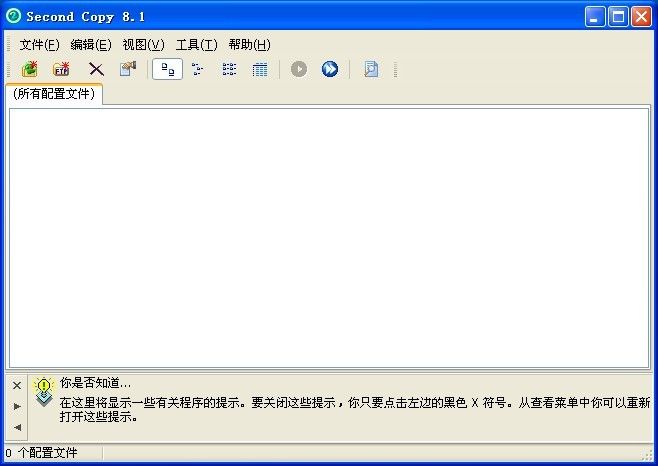Open the profile properties toolbar icon
Image resolution: width=658 pixels, height=466 pixels.
point(127,69)
